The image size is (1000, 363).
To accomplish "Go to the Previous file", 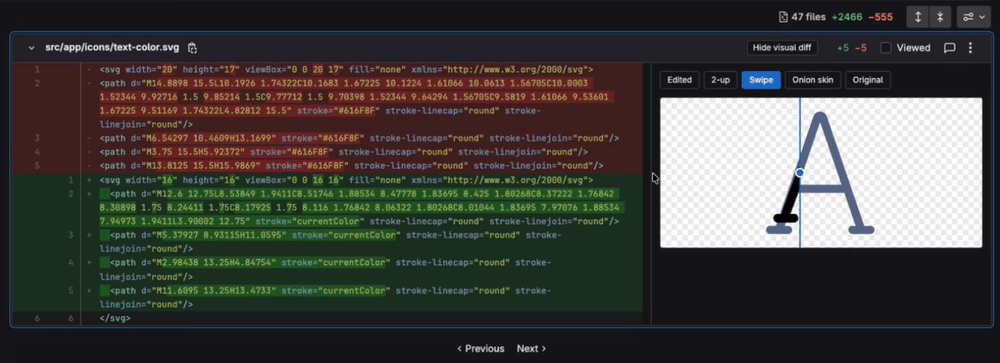I will [481, 348].
